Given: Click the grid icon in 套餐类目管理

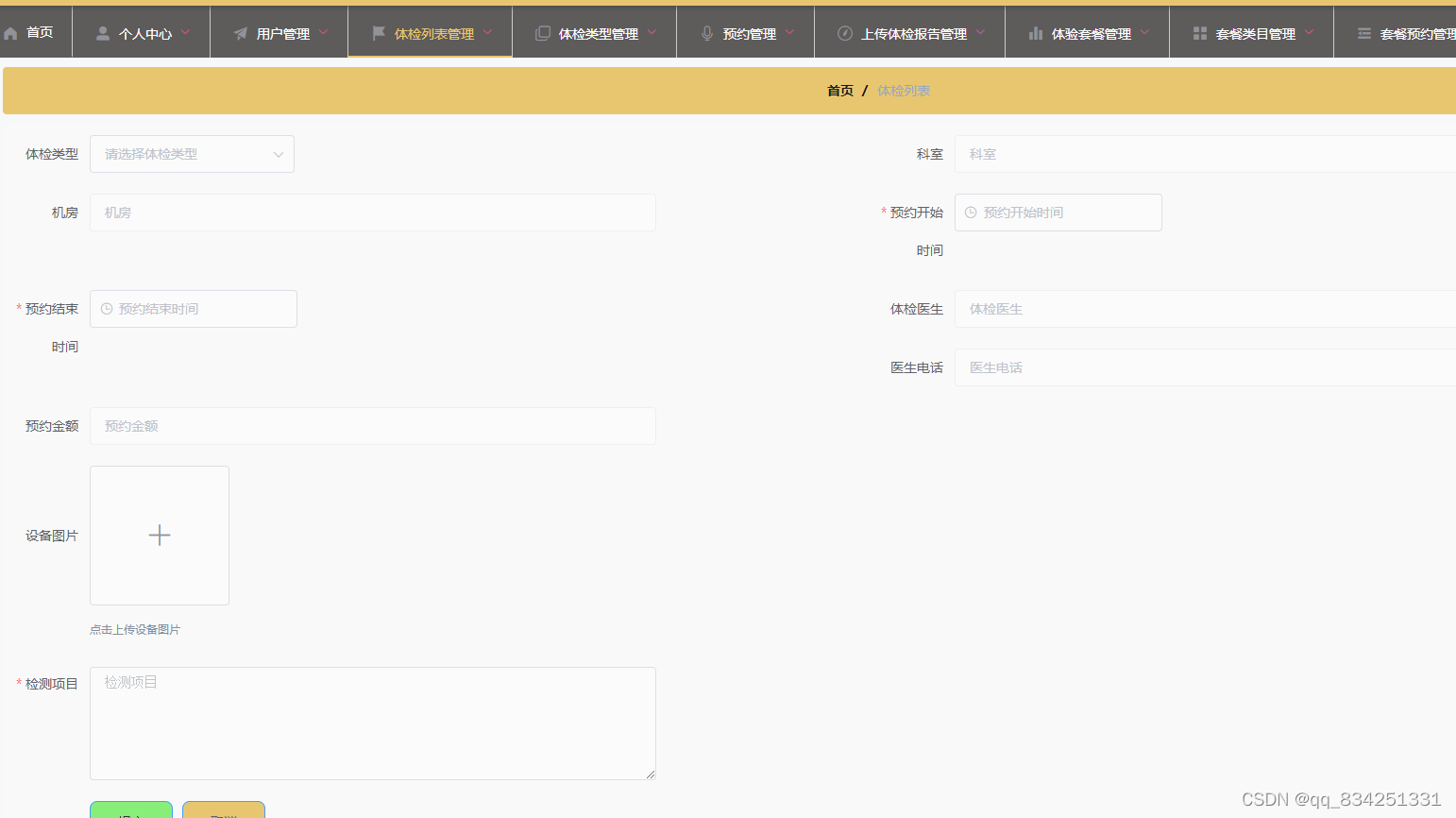Looking at the screenshot, I should click(1200, 33).
